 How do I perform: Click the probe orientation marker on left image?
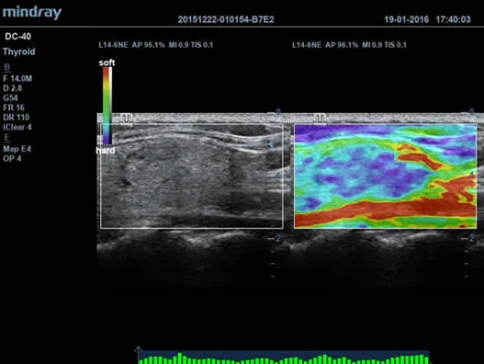point(127,118)
